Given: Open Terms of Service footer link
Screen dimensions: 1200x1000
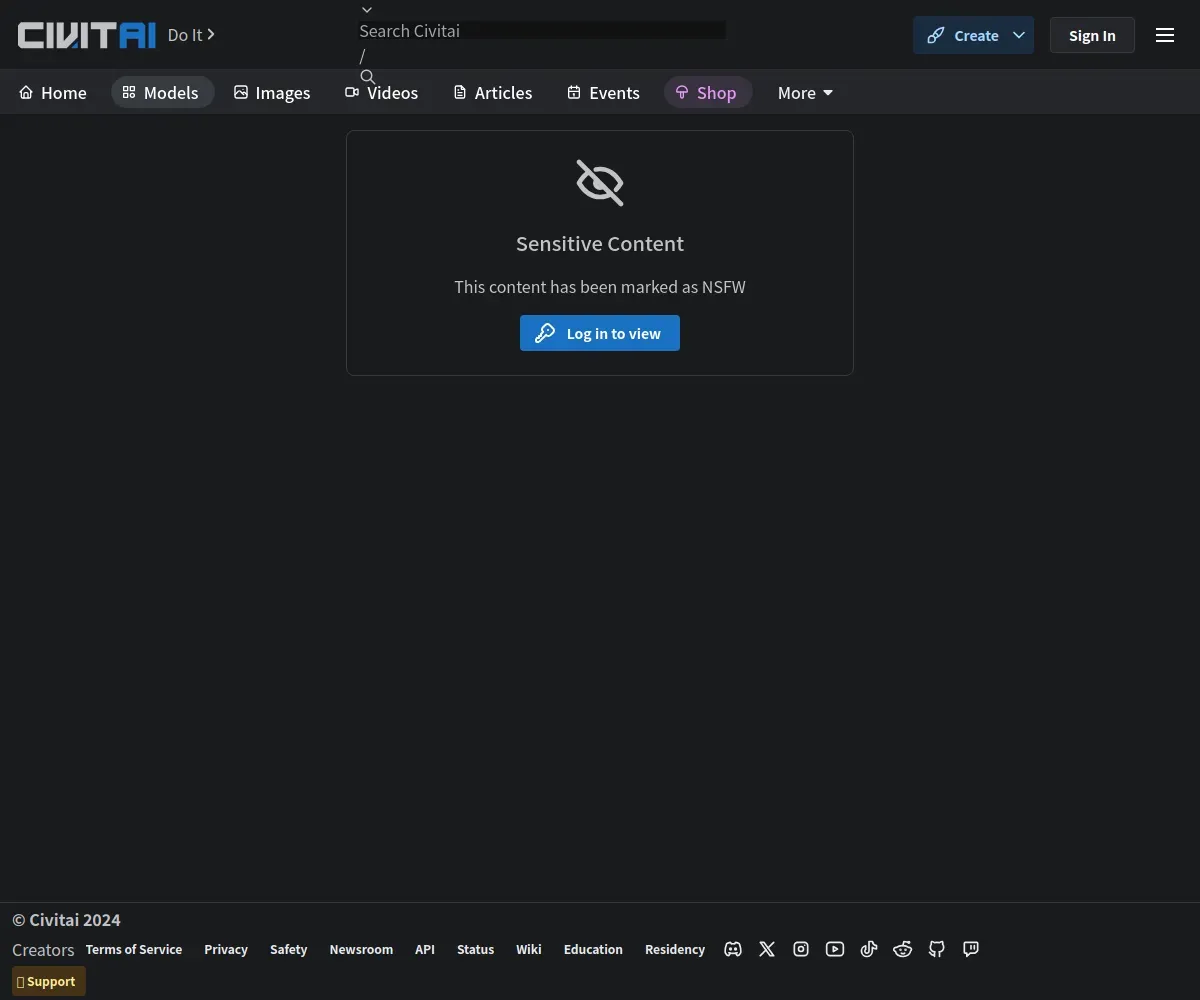Looking at the screenshot, I should pos(134,949).
